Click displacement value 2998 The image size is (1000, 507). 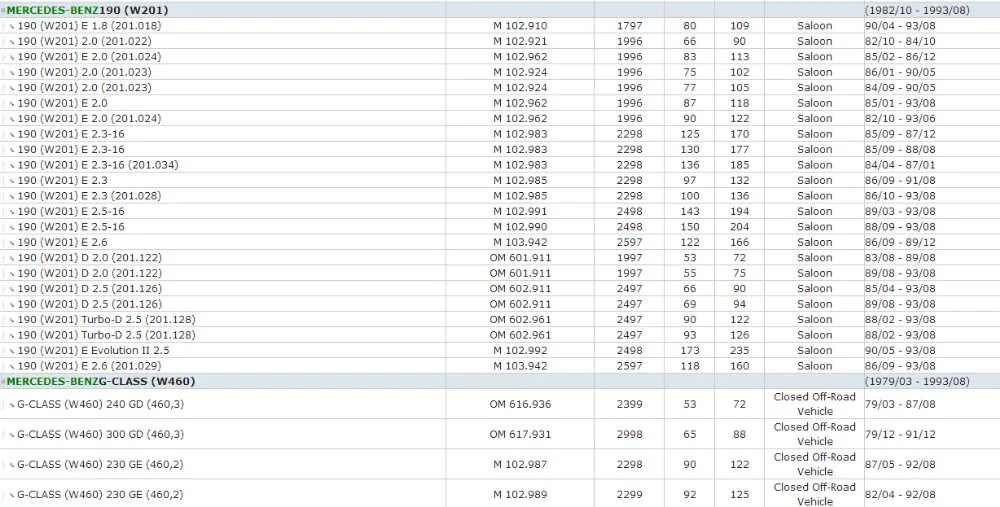pyautogui.click(x=629, y=434)
